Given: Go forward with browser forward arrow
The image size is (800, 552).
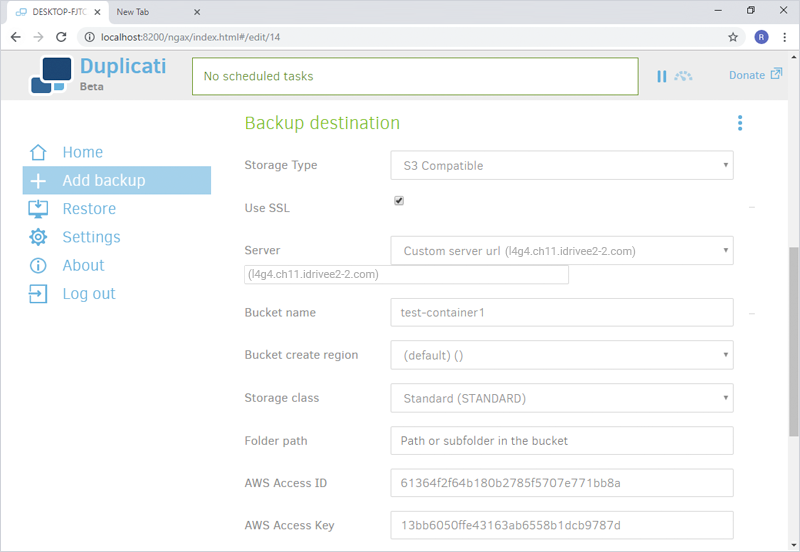Looking at the screenshot, I should tap(38, 37).
